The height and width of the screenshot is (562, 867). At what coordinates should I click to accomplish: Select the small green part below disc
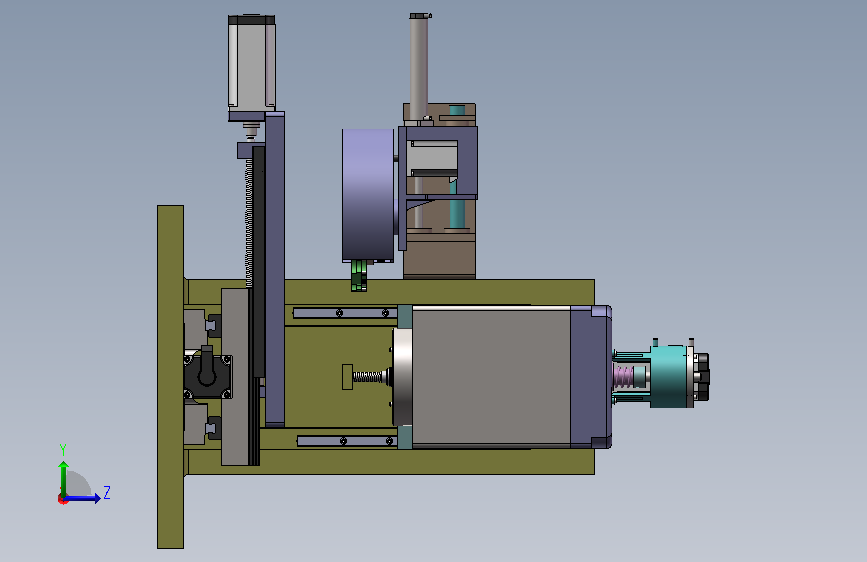pyautogui.click(x=359, y=275)
